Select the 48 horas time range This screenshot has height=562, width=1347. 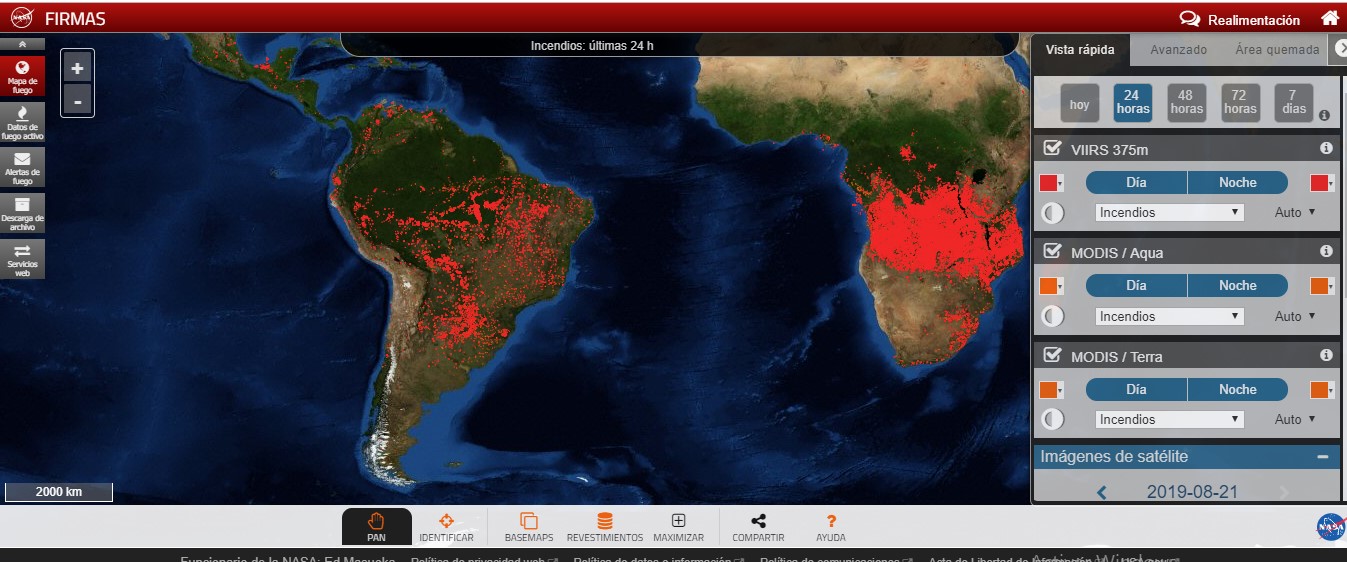(x=1186, y=103)
